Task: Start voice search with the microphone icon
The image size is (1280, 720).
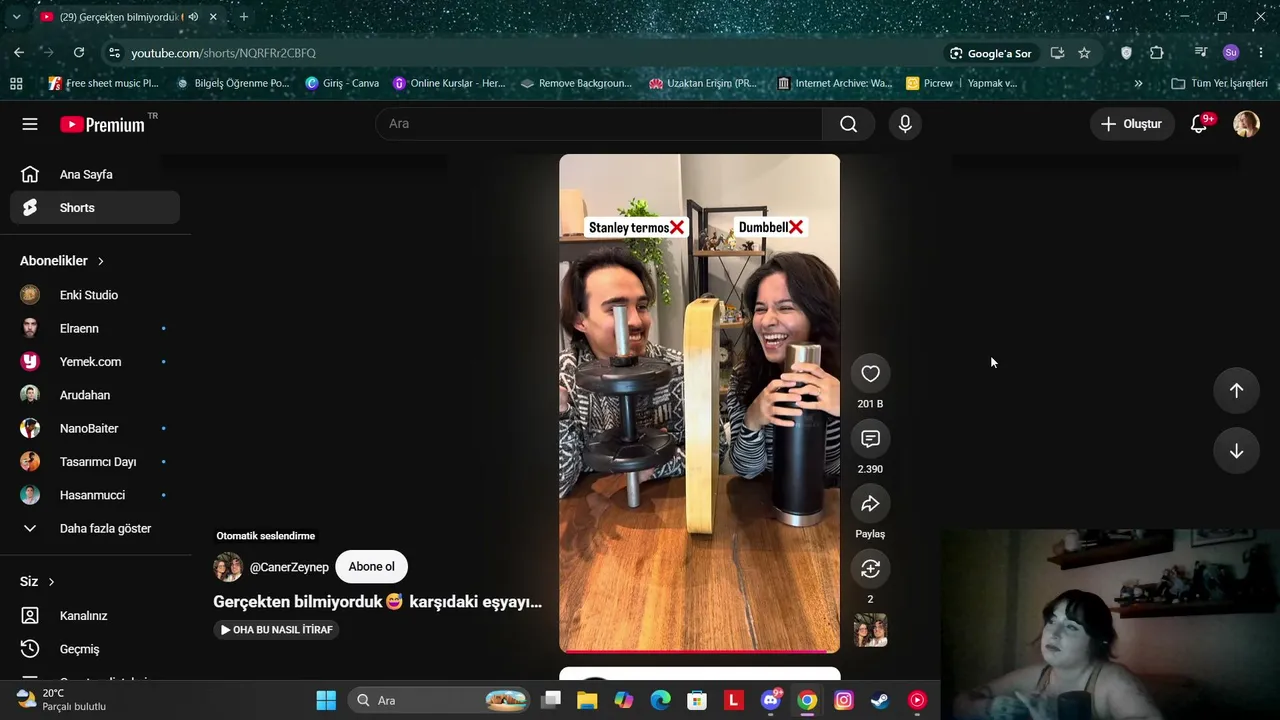Action: [x=905, y=124]
